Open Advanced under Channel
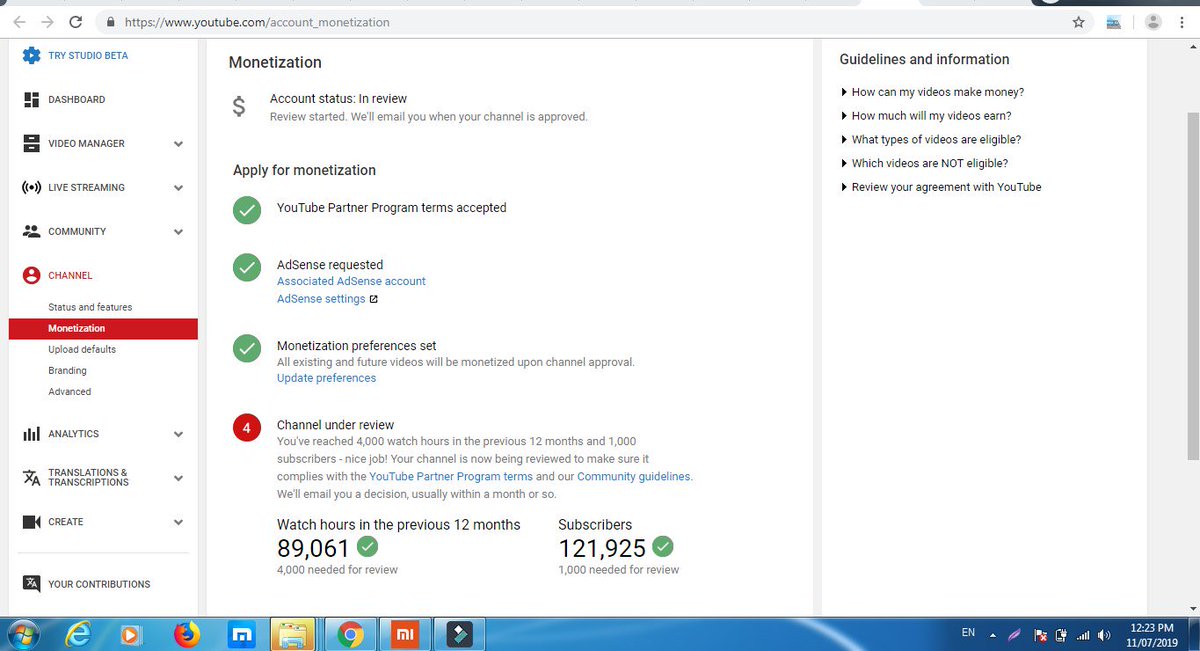The width and height of the screenshot is (1200, 651). 70,392
